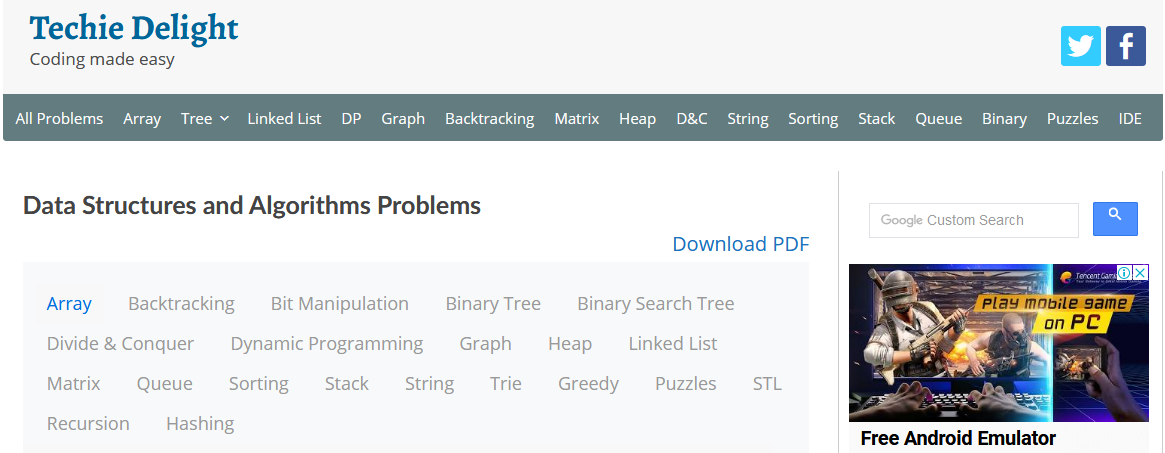Select D&C in the top navigation

691,118
